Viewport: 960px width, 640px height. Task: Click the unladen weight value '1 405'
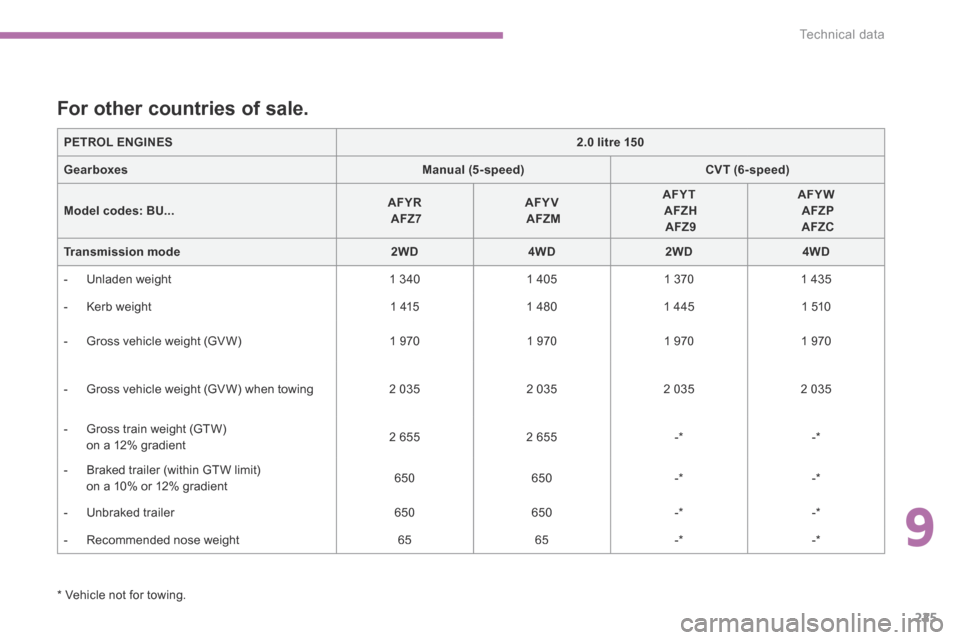(x=542, y=279)
